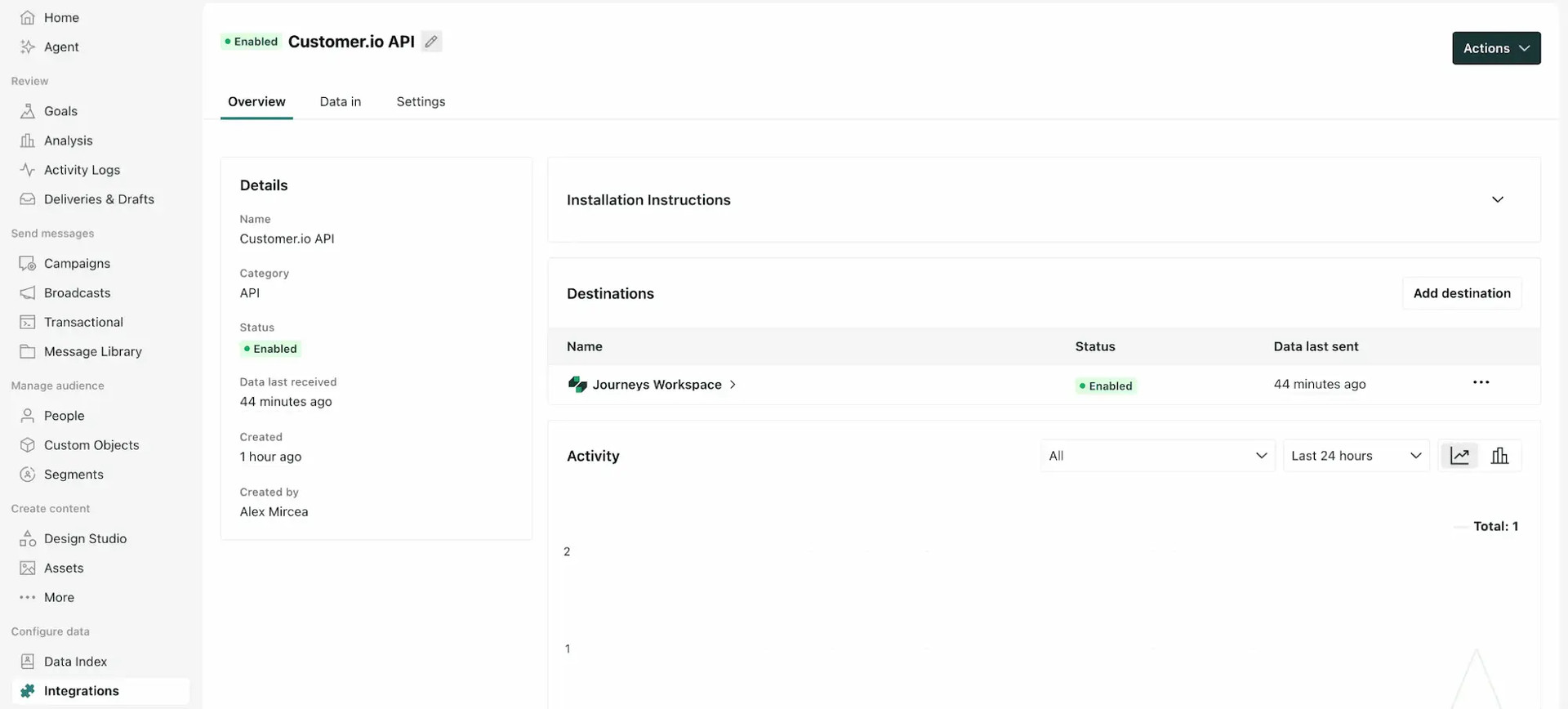This screenshot has height=709, width=1568.
Task: Click the Transactional icon
Action: click(28, 322)
